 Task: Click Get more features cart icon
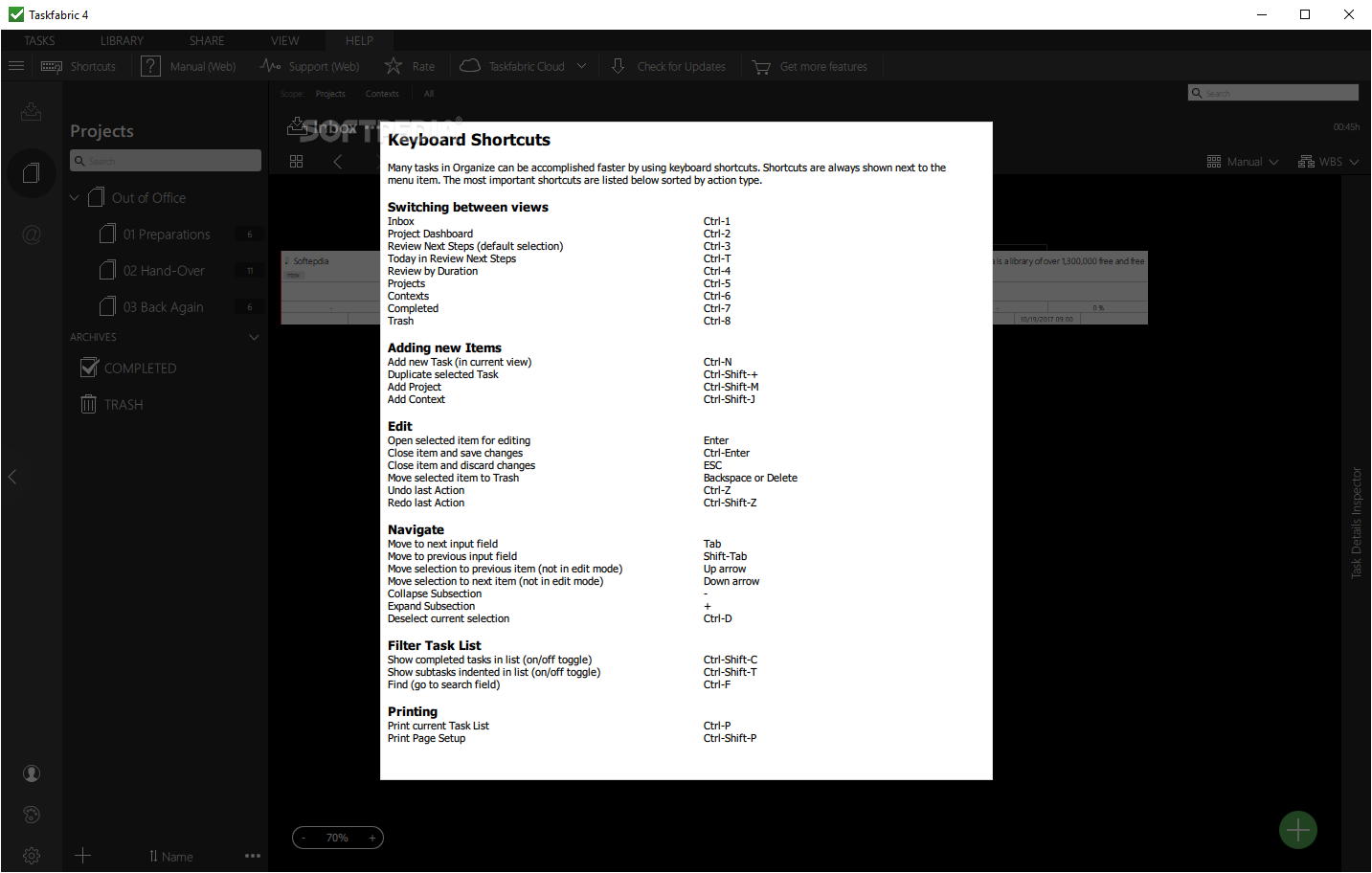coord(761,67)
